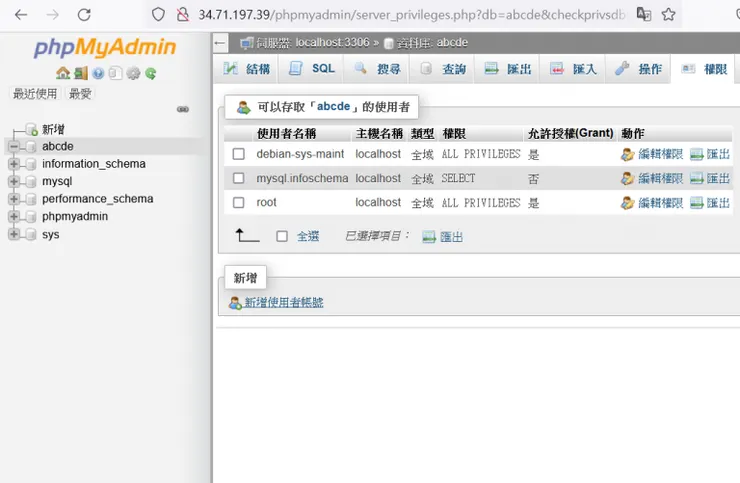Reload the page with the refresh icon
Image resolution: width=740 pixels, height=483 pixels.
coord(84,15)
